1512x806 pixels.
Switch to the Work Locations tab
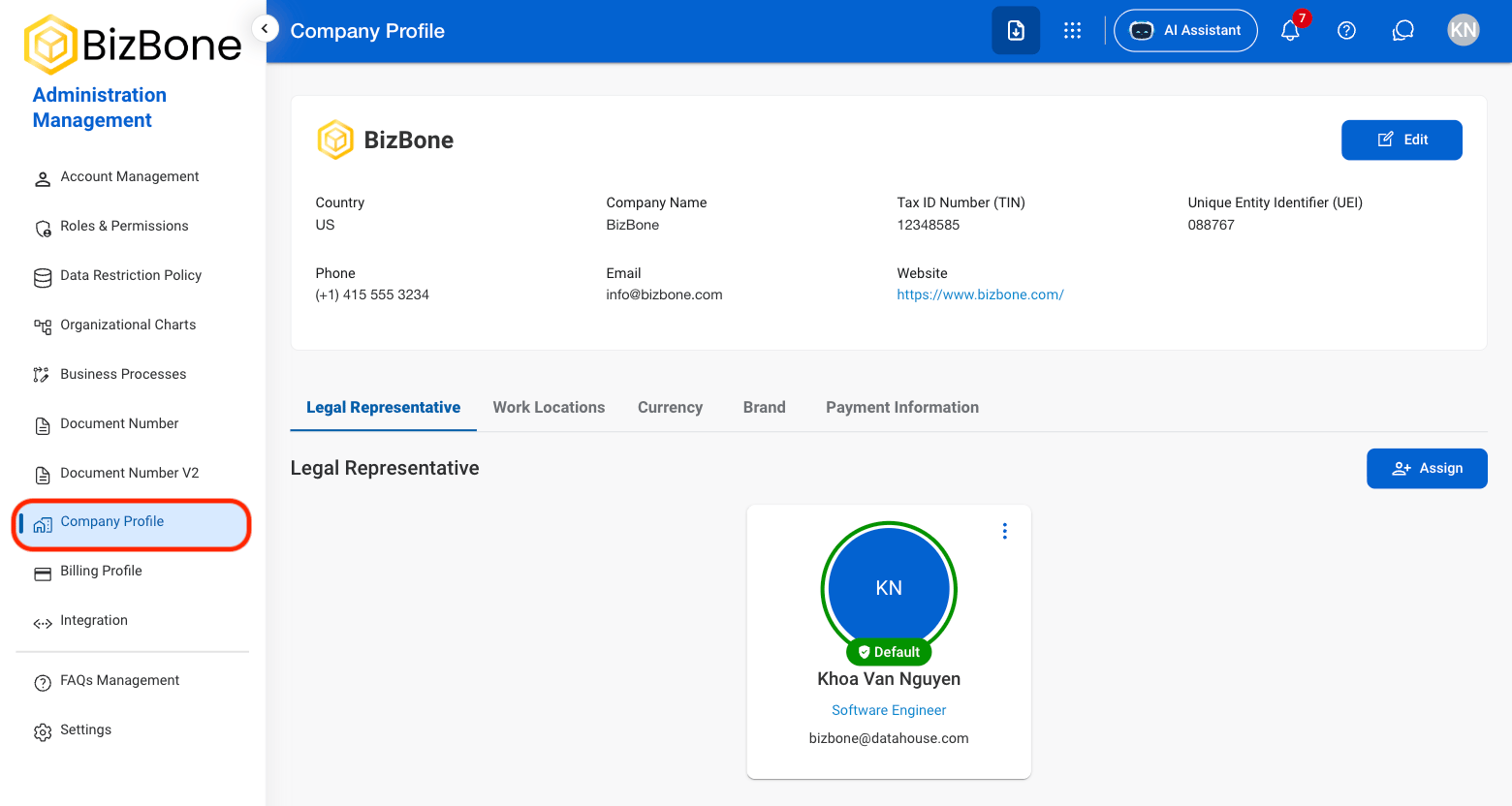(549, 408)
